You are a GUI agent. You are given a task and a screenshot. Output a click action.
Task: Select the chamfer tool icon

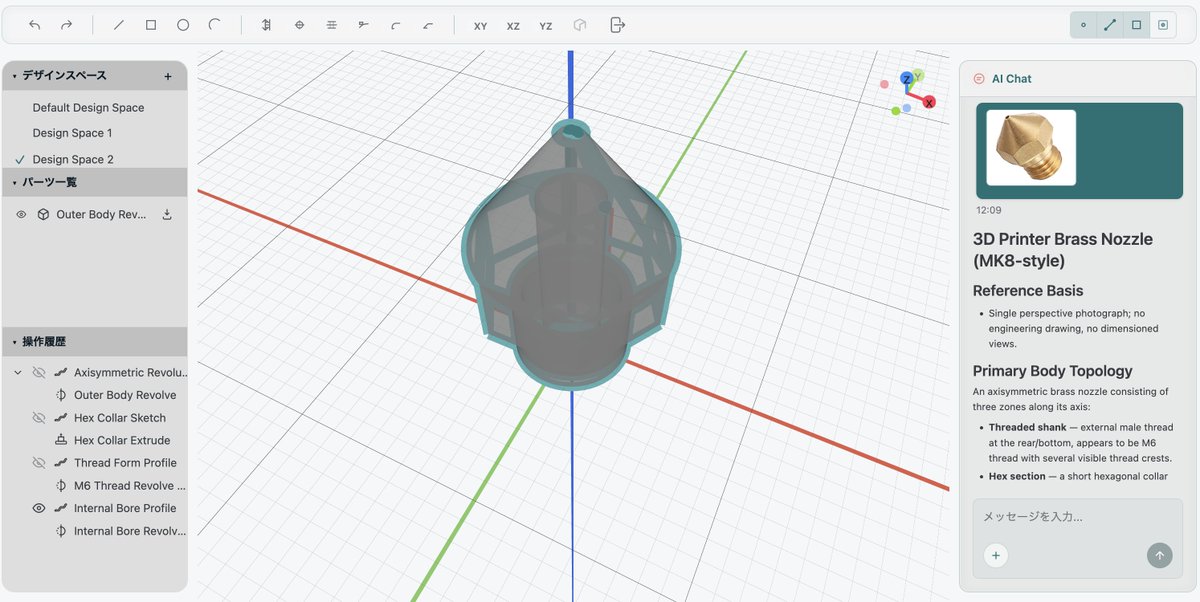[x=428, y=25]
